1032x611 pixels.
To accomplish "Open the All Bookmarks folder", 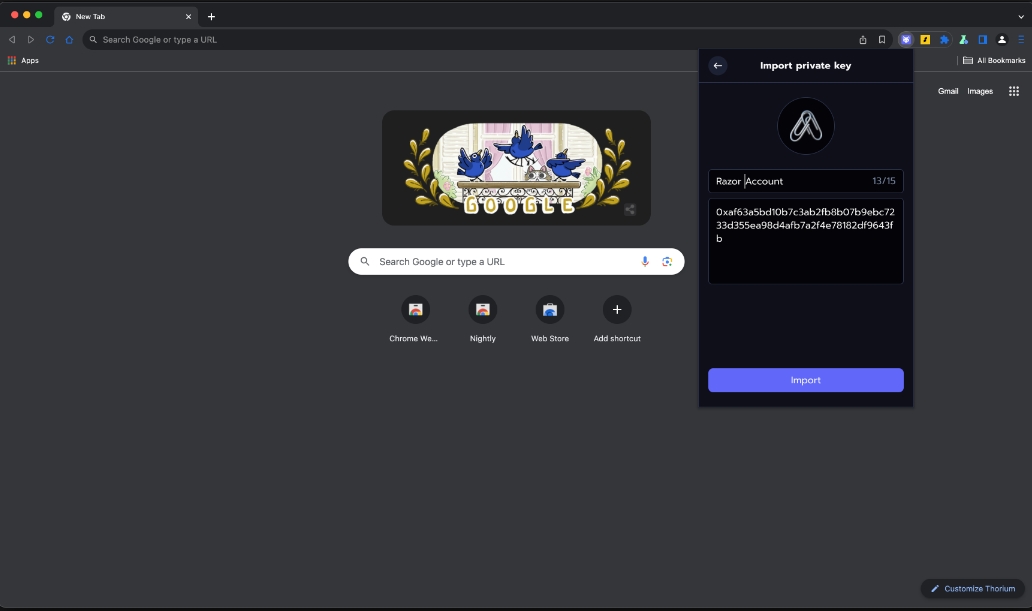I will (994, 61).
